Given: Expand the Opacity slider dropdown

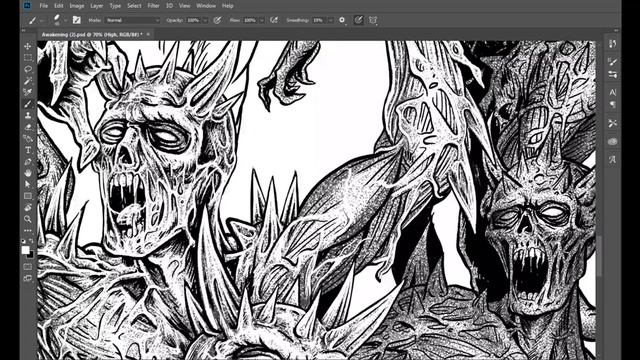Looking at the screenshot, I should tap(205, 20).
